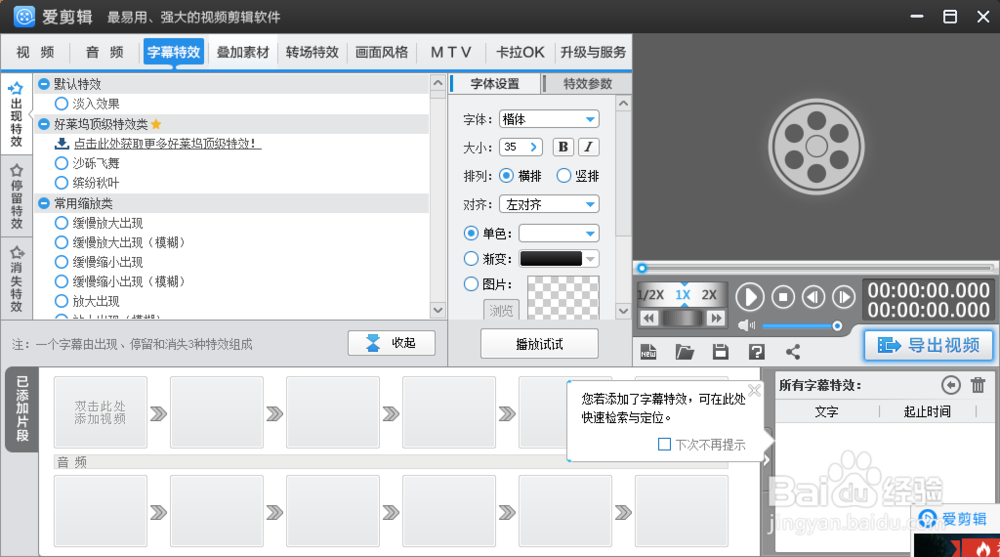
Task: Click the play button in player controls
Action: 749,297
